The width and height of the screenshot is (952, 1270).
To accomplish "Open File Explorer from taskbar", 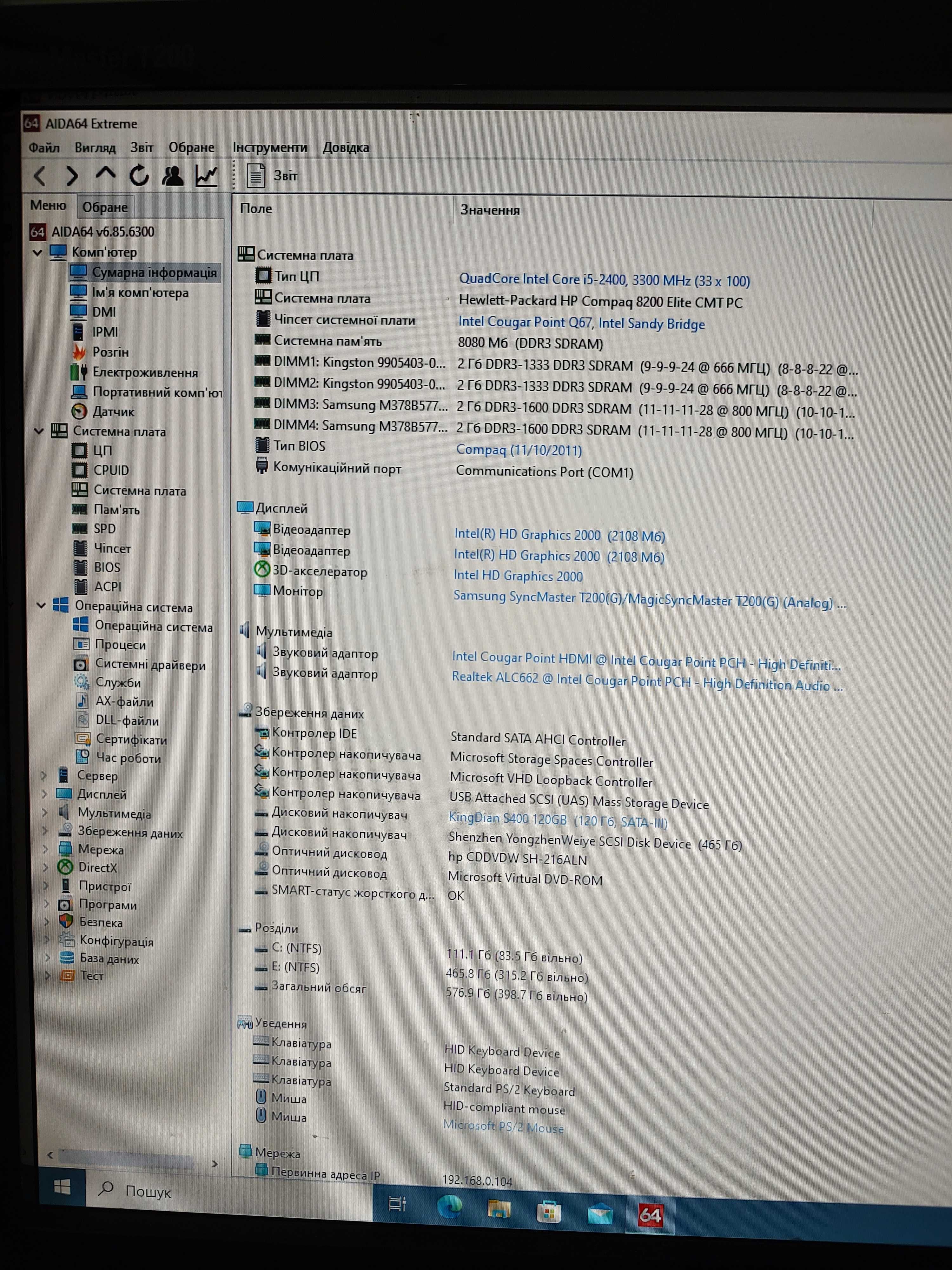I will [499, 1209].
